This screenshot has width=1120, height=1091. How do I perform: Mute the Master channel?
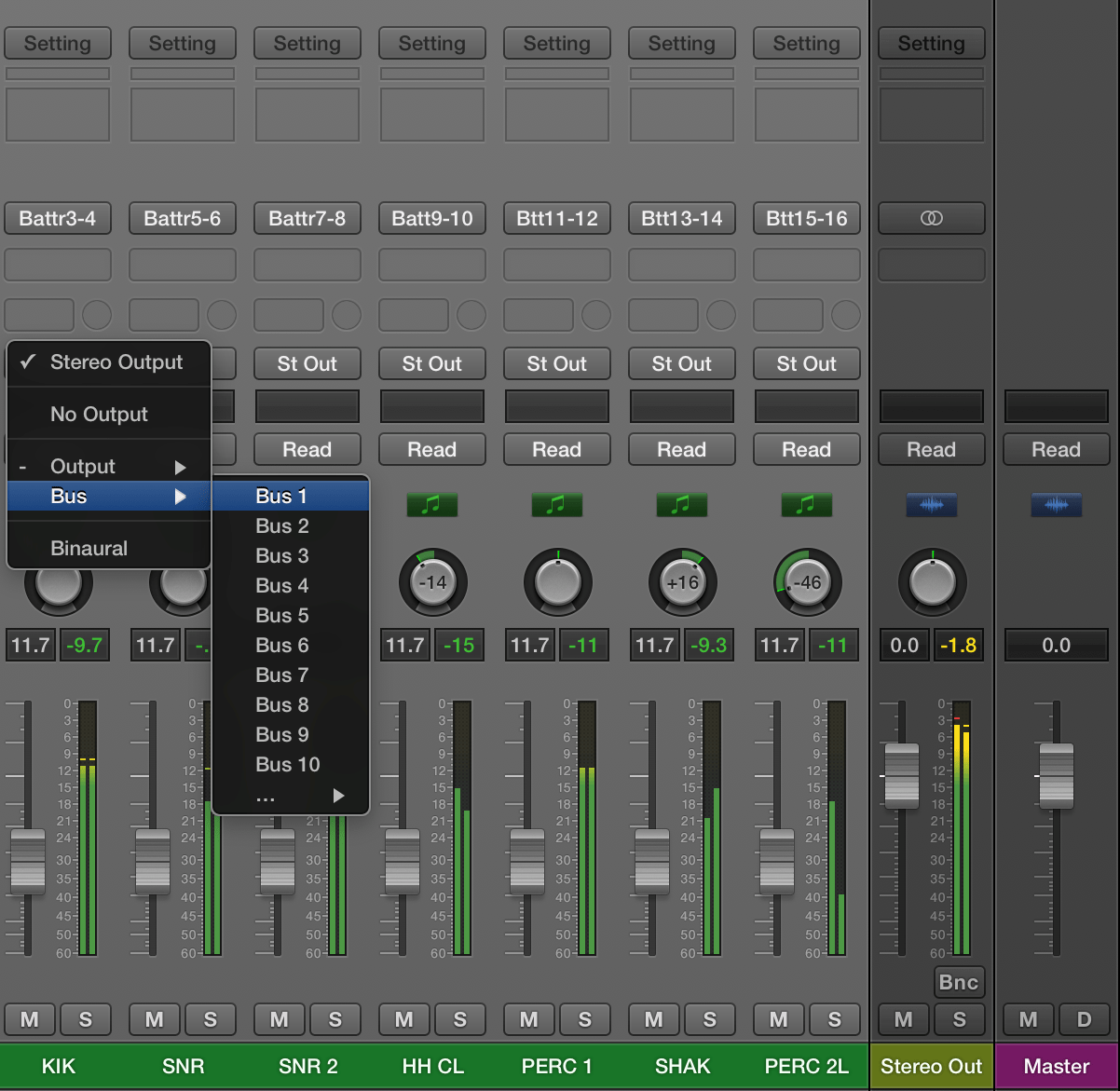click(1028, 1019)
